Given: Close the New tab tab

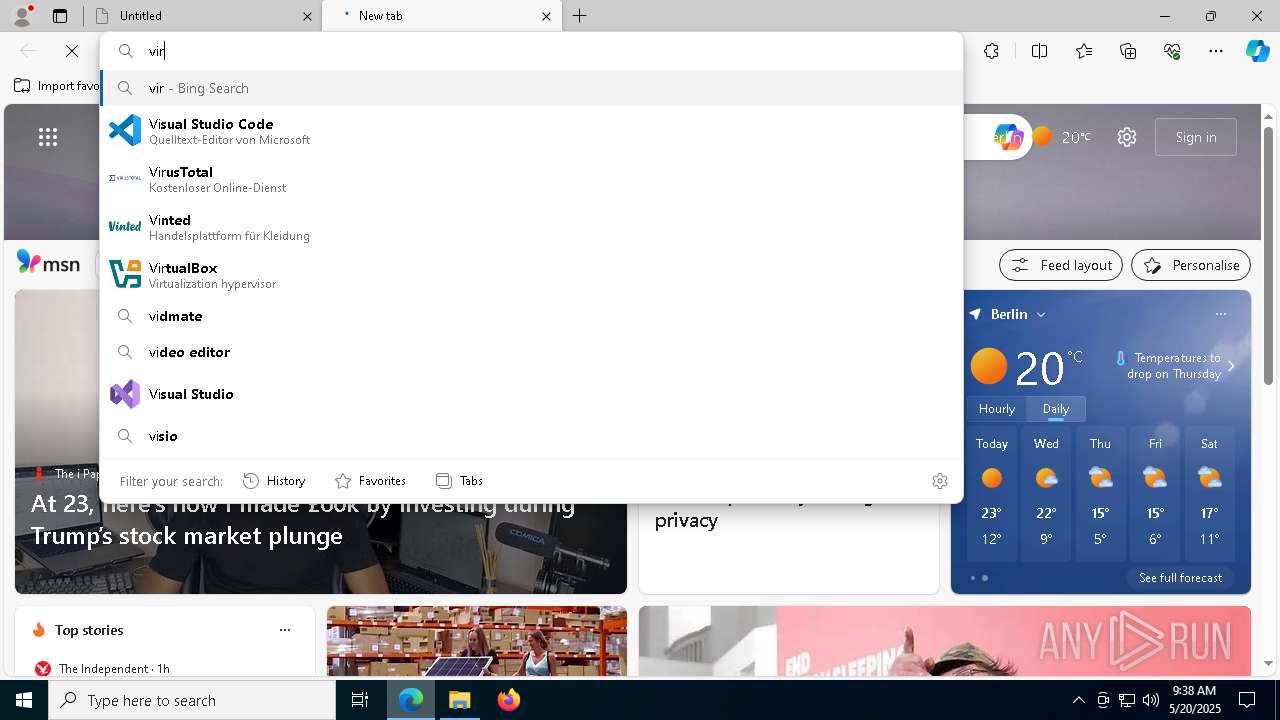Looking at the screenshot, I should tap(546, 16).
